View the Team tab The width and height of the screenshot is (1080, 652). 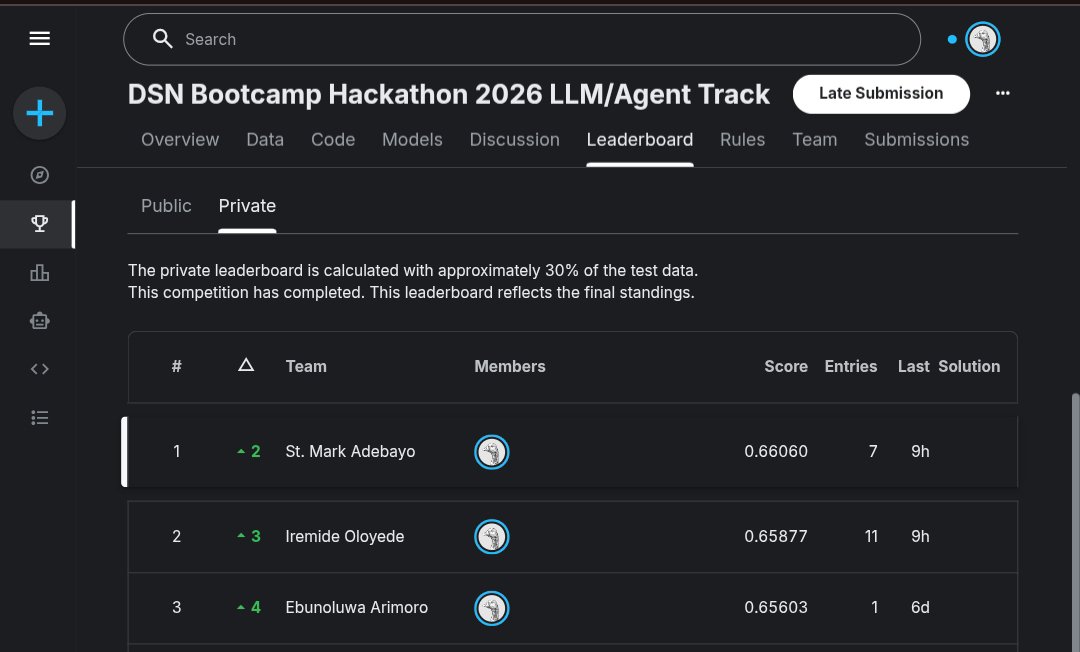coord(814,140)
